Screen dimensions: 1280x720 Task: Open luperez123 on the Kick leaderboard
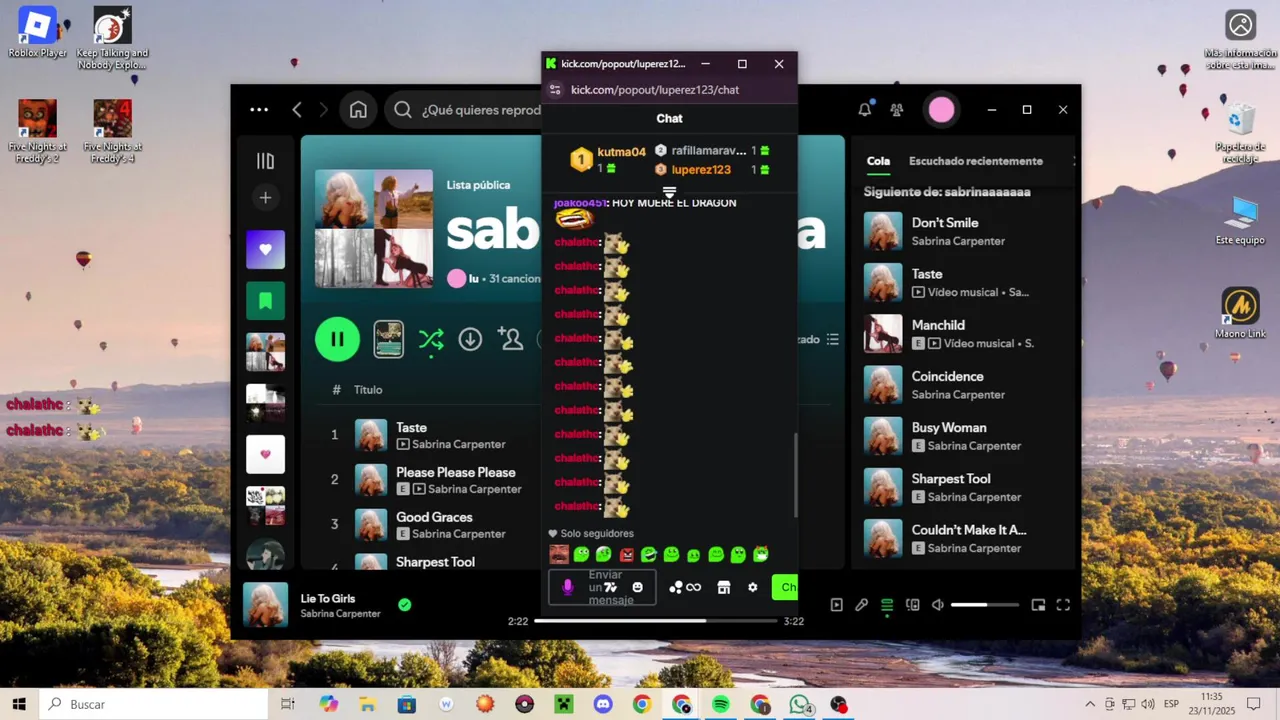point(701,169)
